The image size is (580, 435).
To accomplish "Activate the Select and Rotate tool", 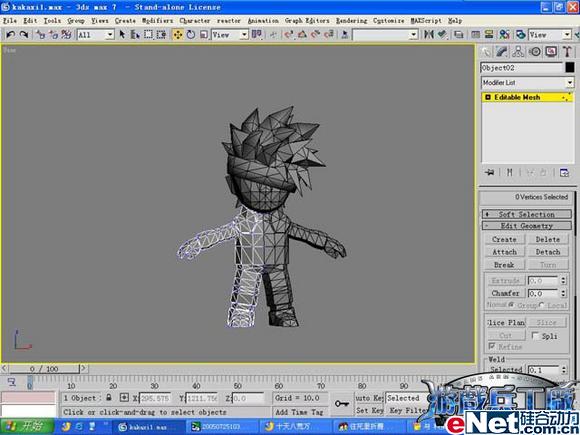I will pos(191,35).
